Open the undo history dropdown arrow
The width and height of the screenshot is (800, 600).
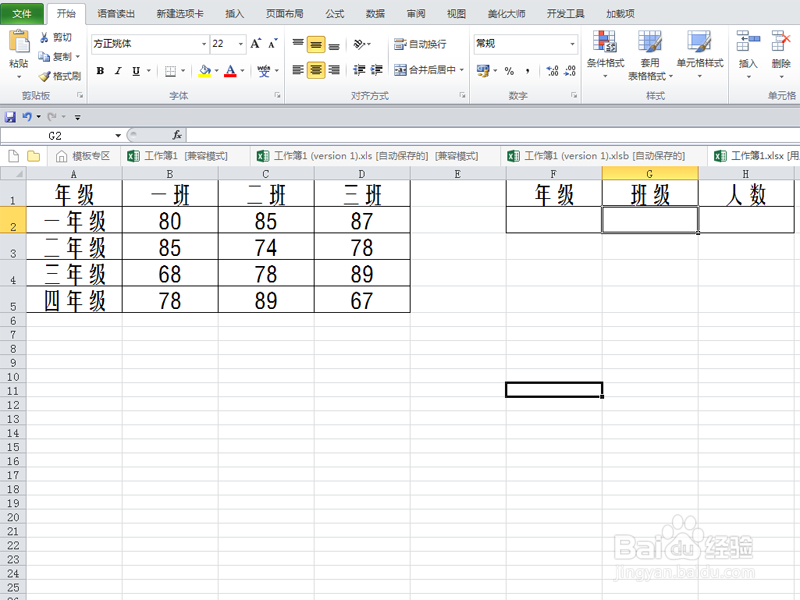click(x=38, y=117)
